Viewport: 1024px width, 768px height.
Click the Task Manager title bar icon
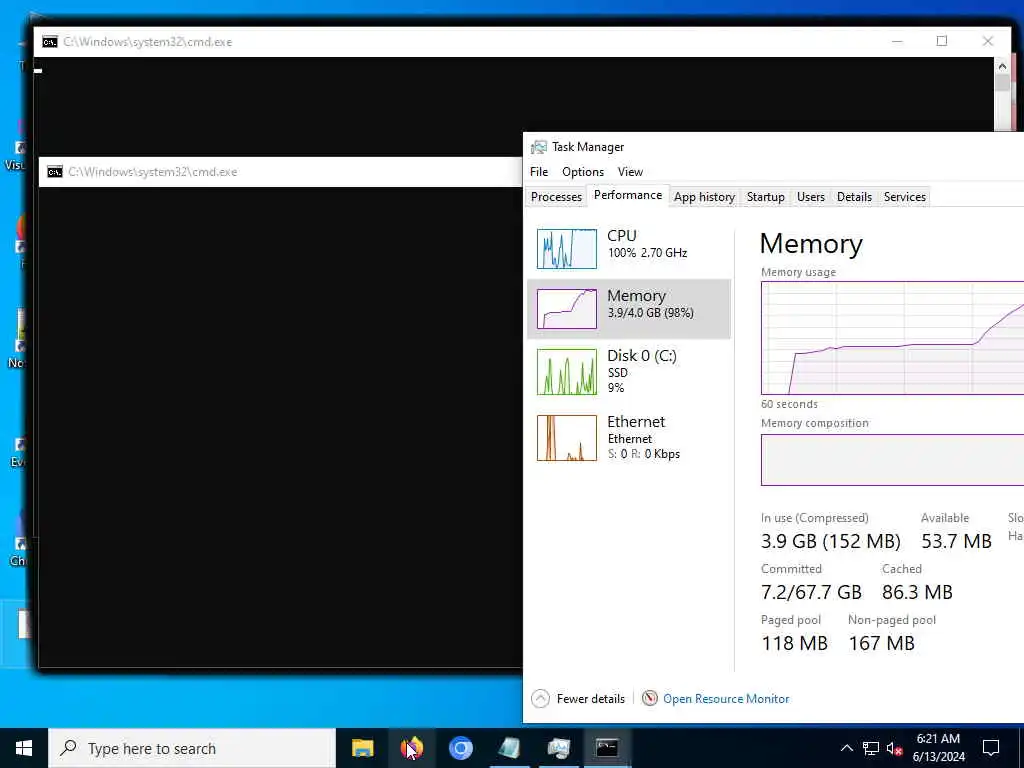538,147
